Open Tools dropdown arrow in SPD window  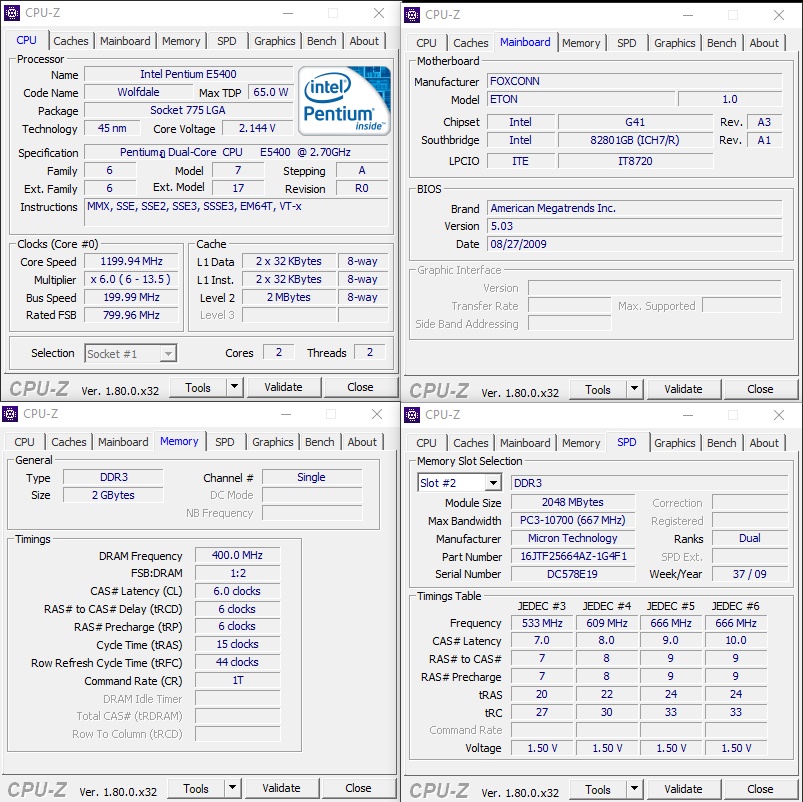click(x=634, y=789)
